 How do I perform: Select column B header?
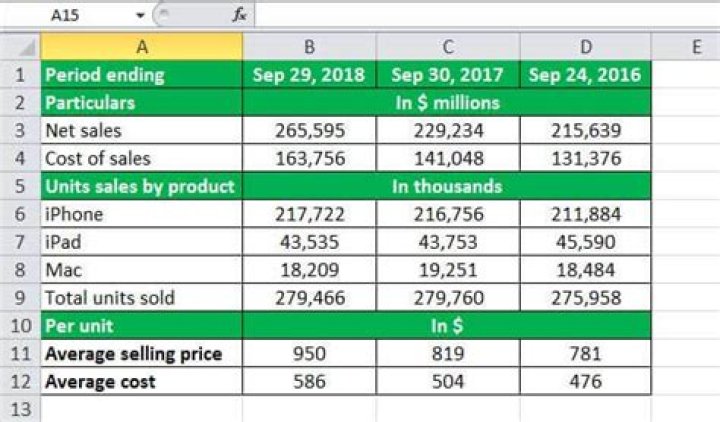(310, 46)
